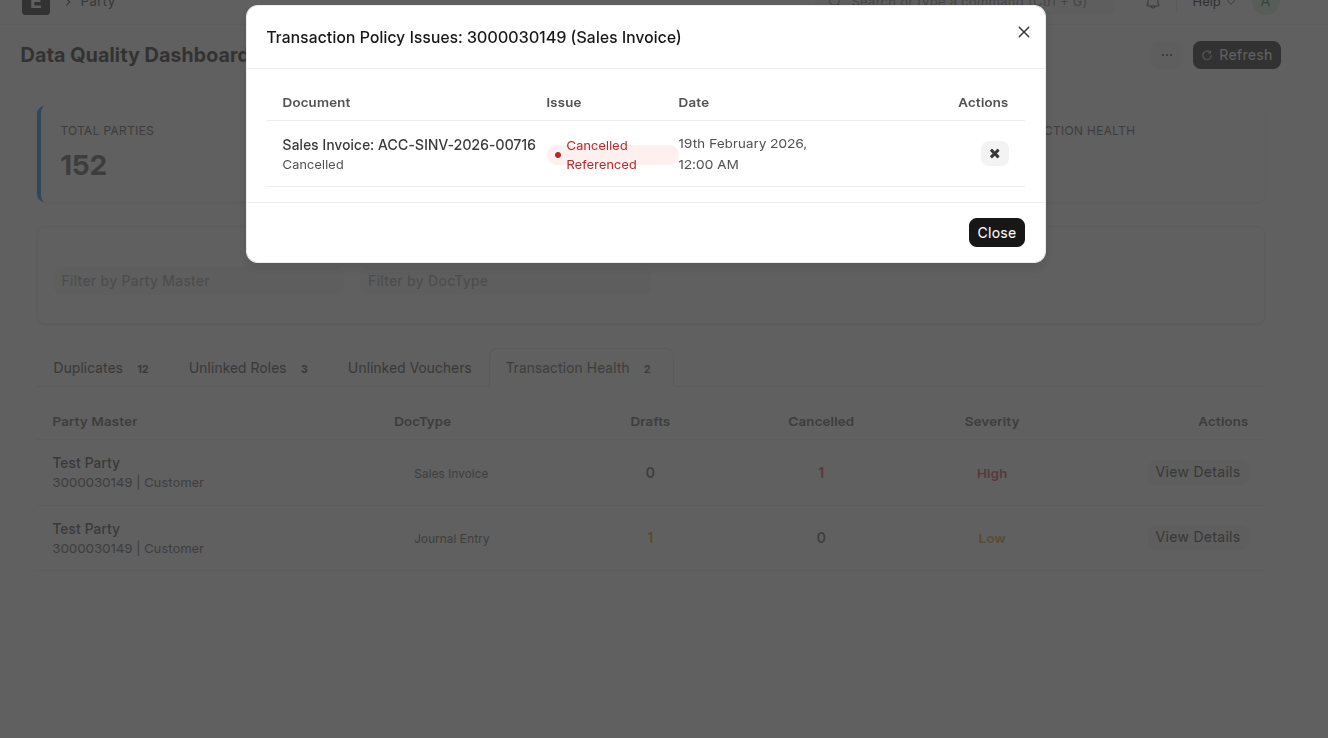Expand the Help dropdown
Image resolution: width=1329 pixels, height=738 pixels.
point(1213,4)
